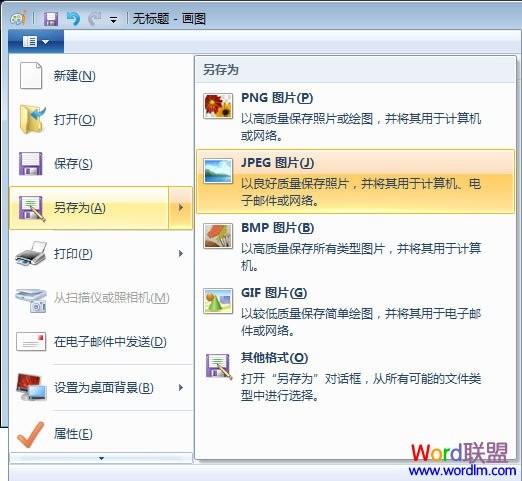Click the landscape thumbnail icon for JPEG
Image resolution: width=522 pixels, height=481 pixels.
pos(218,171)
